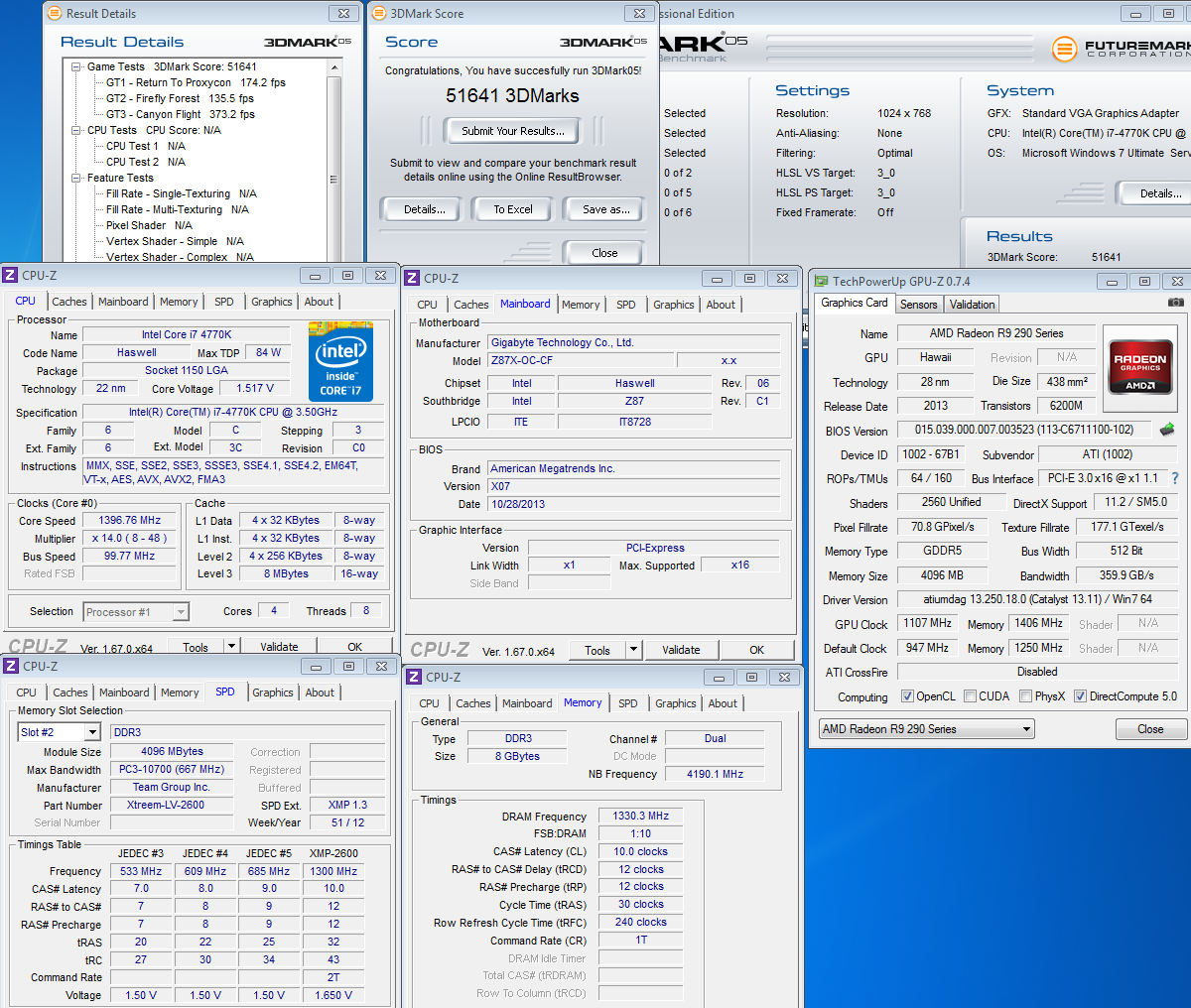Open Graphics tab in the Memory CPU-Z window
This screenshot has height=1008, width=1191.
tap(675, 703)
